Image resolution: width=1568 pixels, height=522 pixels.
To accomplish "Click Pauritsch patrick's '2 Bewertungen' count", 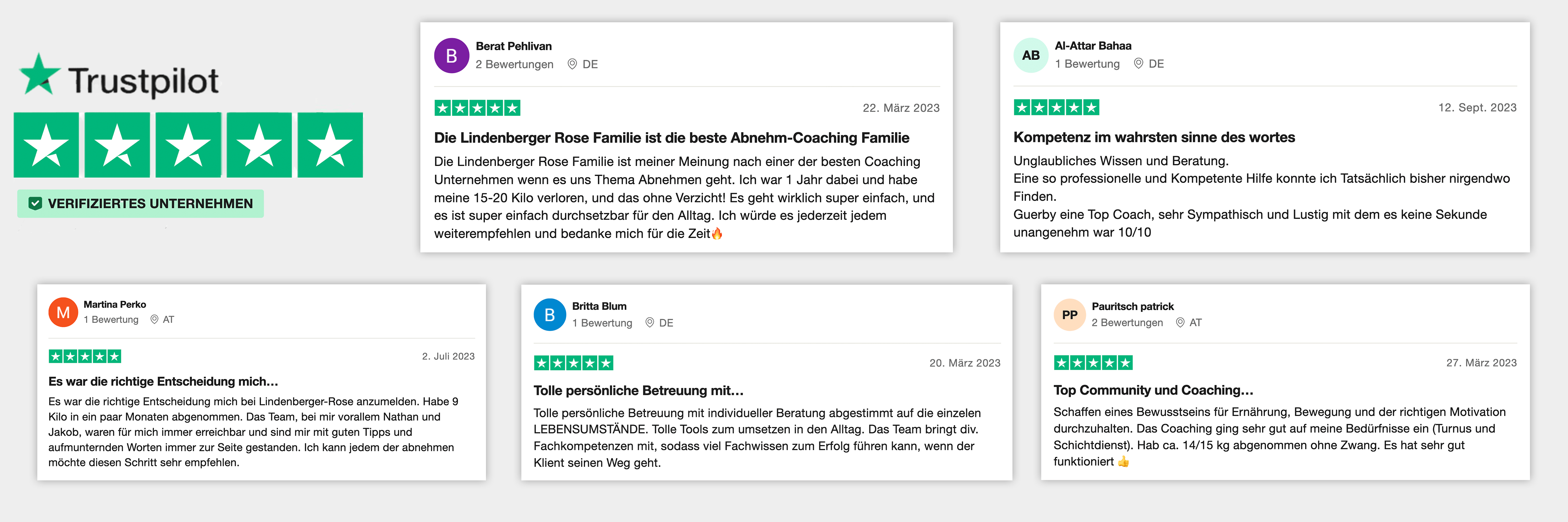I will pyautogui.click(x=1127, y=322).
